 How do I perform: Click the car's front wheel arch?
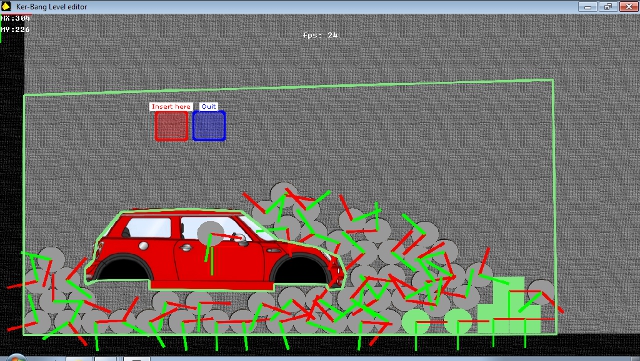(301, 270)
